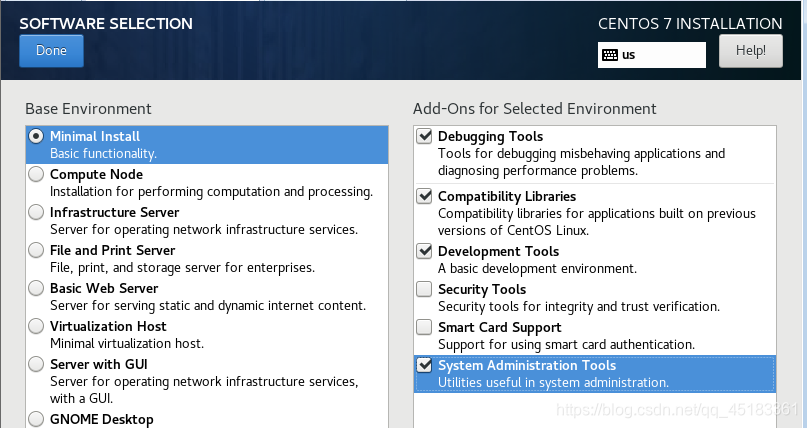
Task: Select Server with GUI environment
Action: [37, 364]
